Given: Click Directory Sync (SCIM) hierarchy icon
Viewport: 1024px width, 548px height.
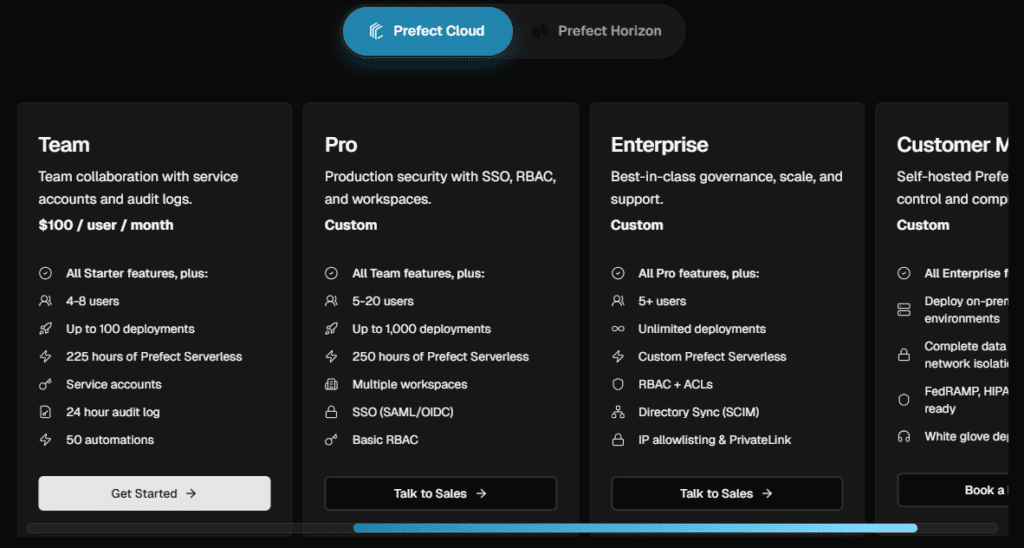Looking at the screenshot, I should 617,412.
